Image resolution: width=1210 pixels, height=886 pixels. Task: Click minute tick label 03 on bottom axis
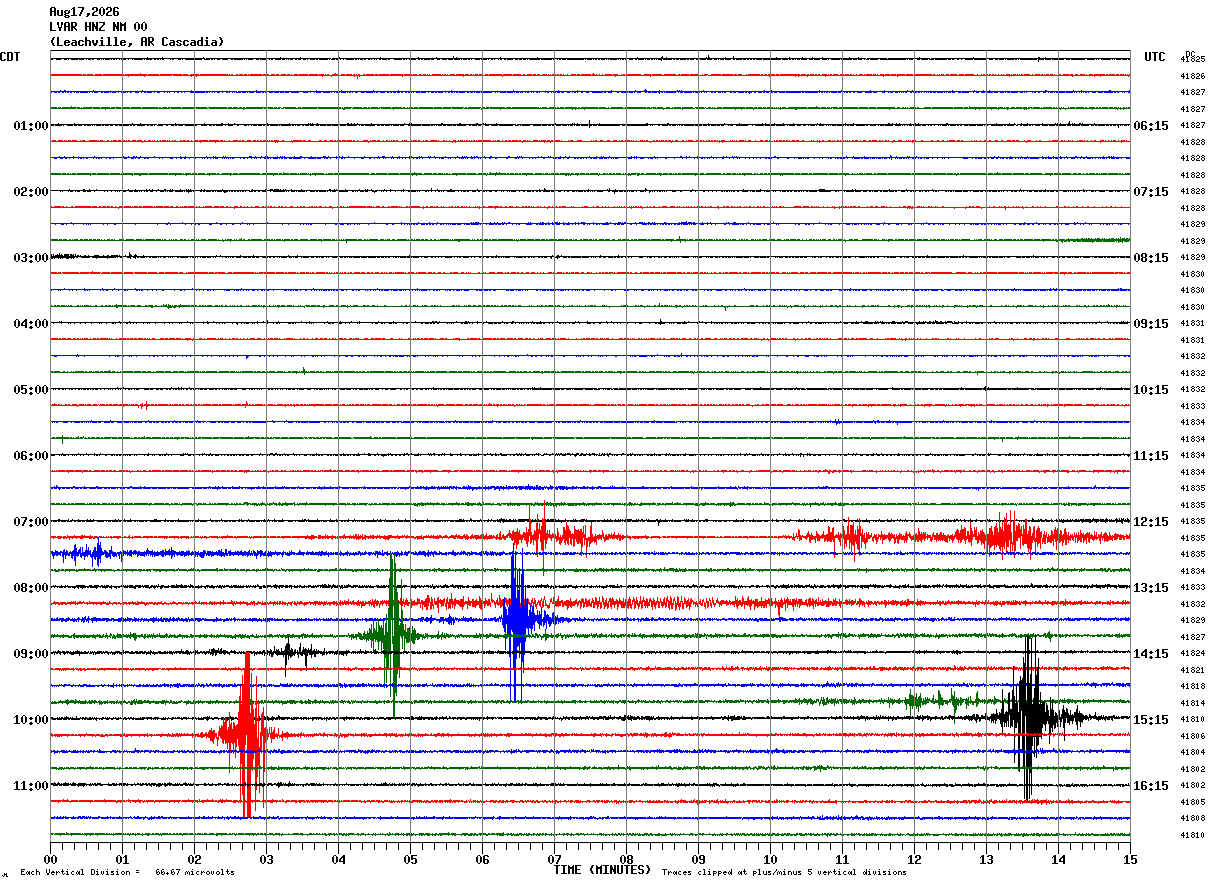point(266,860)
